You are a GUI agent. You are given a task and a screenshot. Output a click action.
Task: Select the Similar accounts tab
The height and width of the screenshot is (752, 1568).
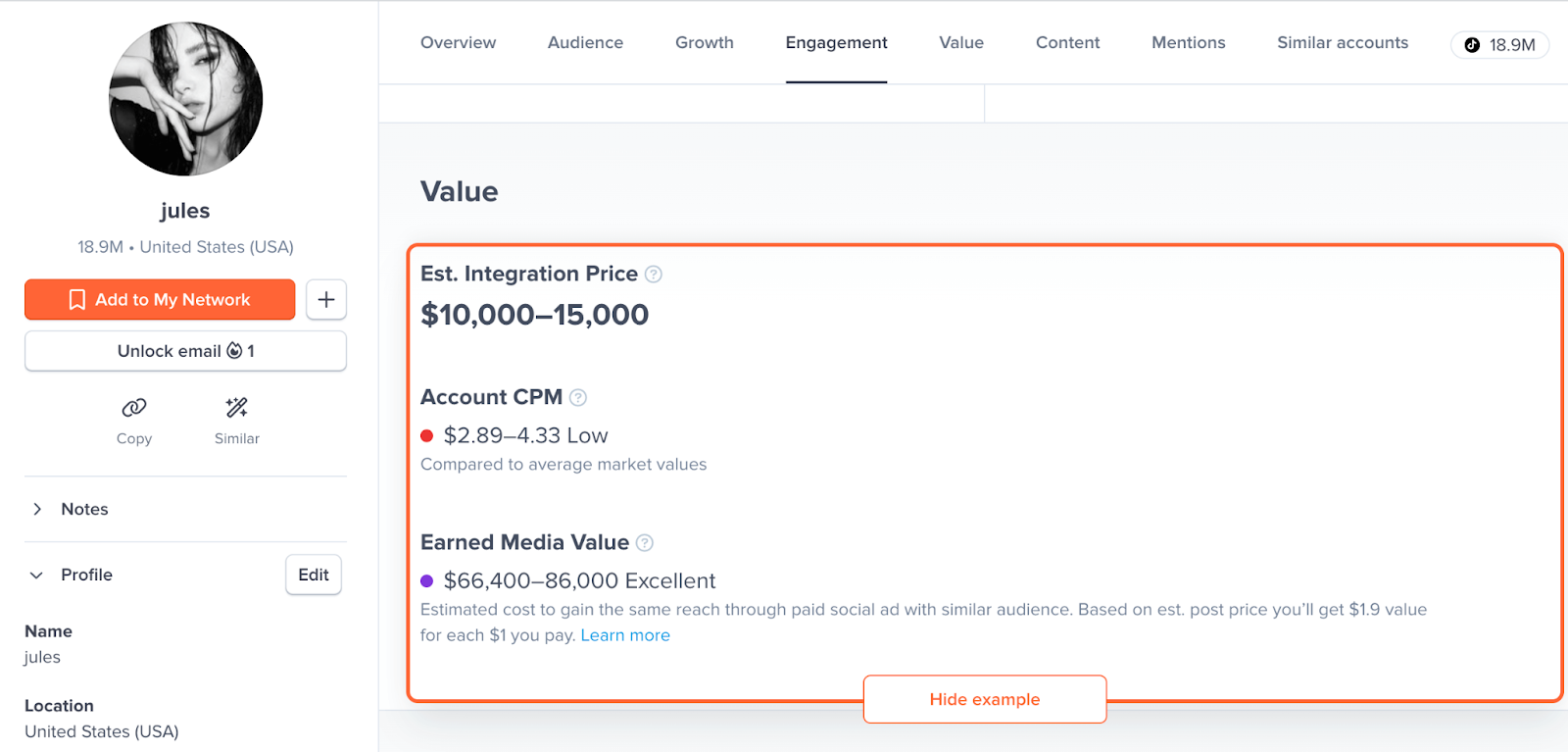[1342, 43]
